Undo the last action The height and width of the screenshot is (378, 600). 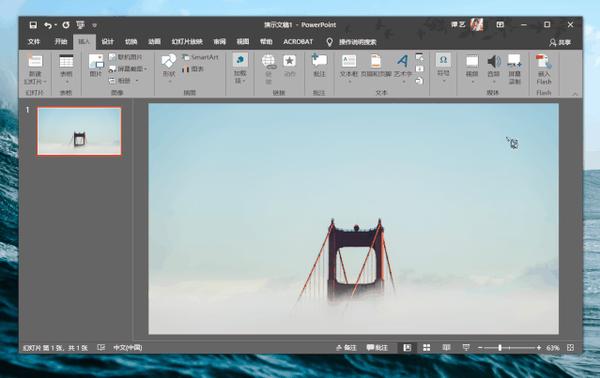click(48, 25)
